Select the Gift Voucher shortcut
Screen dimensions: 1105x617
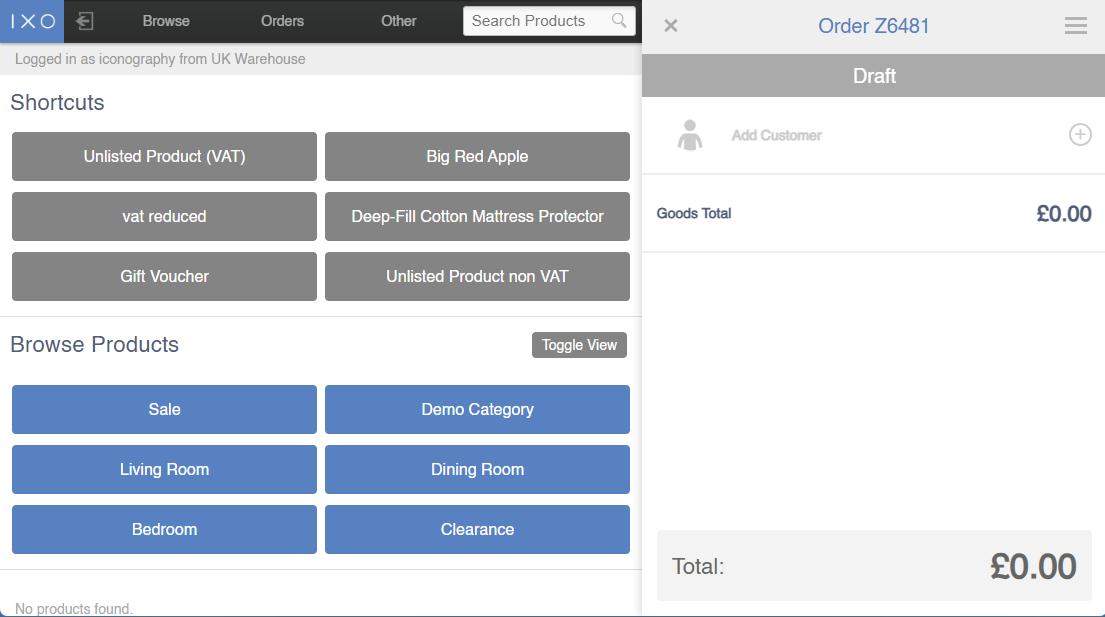point(164,277)
